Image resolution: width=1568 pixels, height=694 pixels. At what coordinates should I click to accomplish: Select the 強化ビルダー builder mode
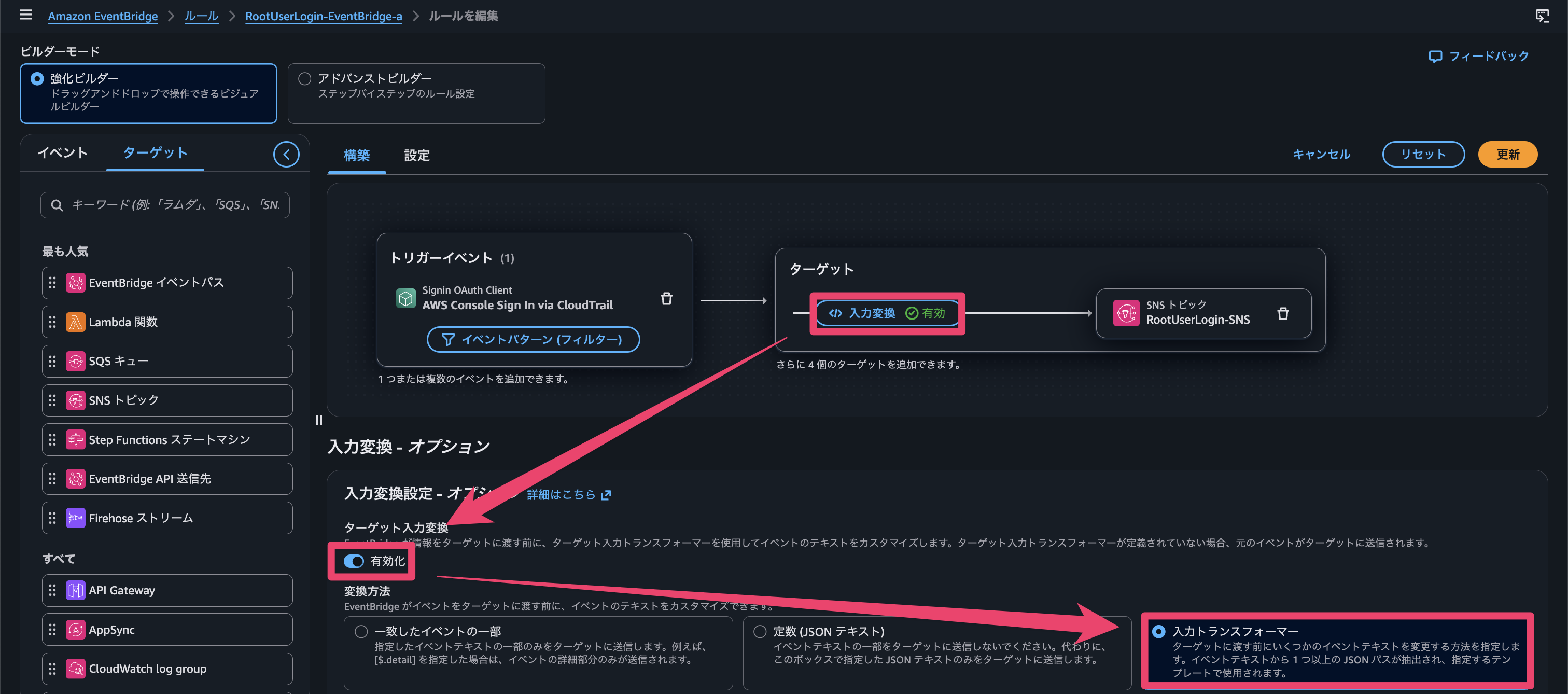point(148,94)
